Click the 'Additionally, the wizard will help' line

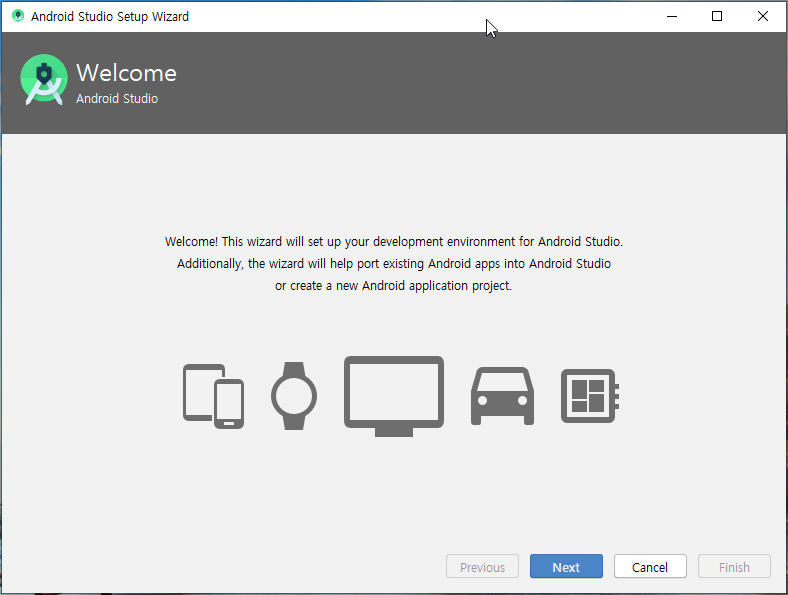393,264
